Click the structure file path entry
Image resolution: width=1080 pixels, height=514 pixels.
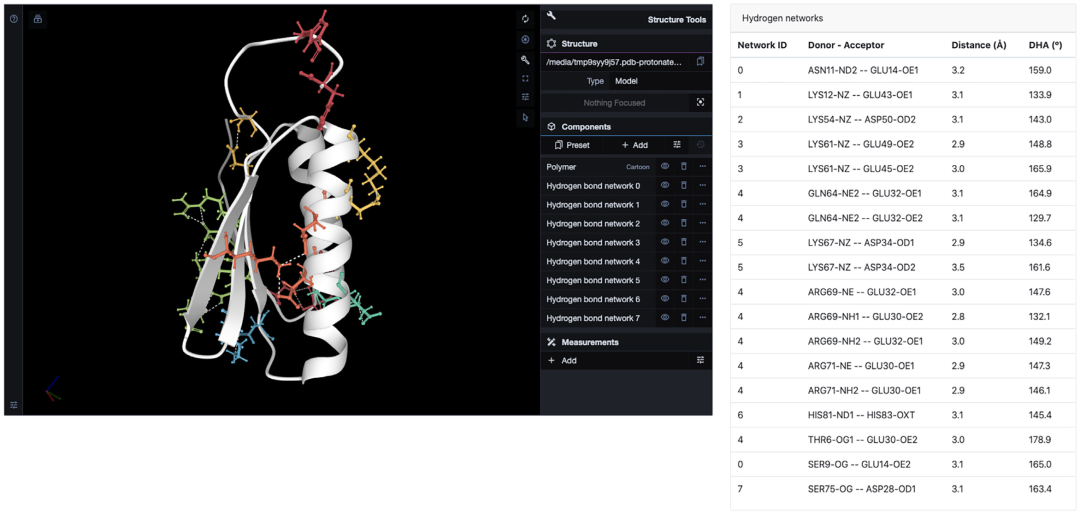coord(615,62)
